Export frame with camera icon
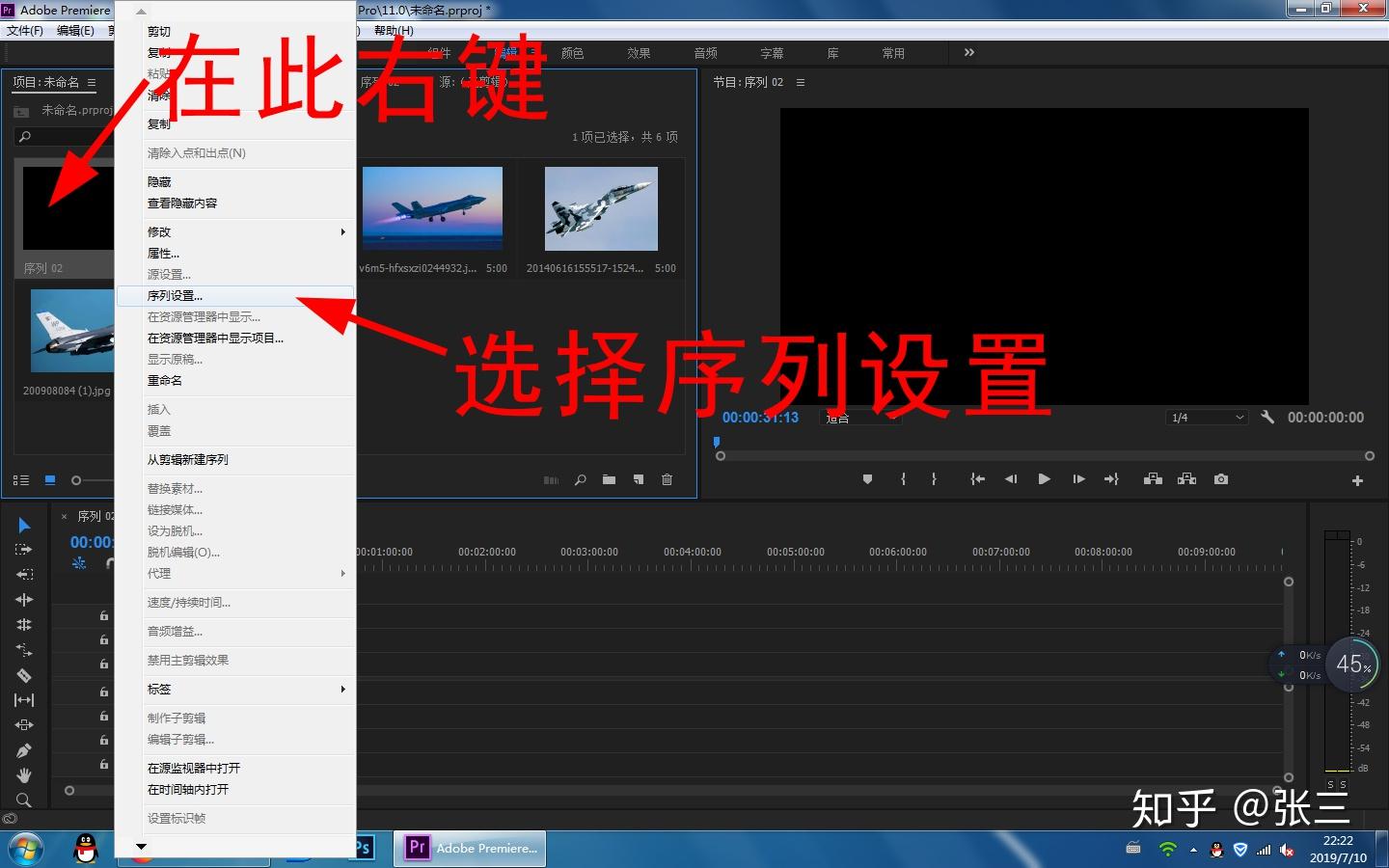This screenshot has width=1389, height=868. (1221, 479)
